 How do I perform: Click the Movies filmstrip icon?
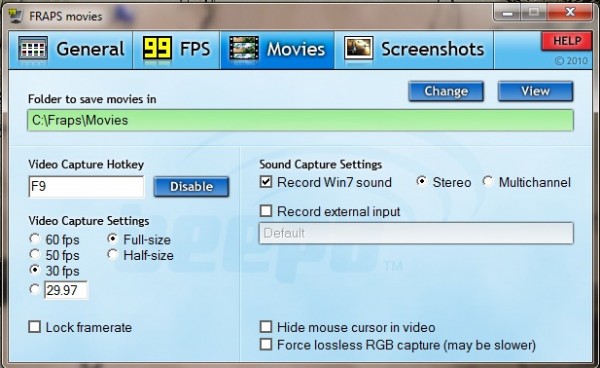(244, 49)
